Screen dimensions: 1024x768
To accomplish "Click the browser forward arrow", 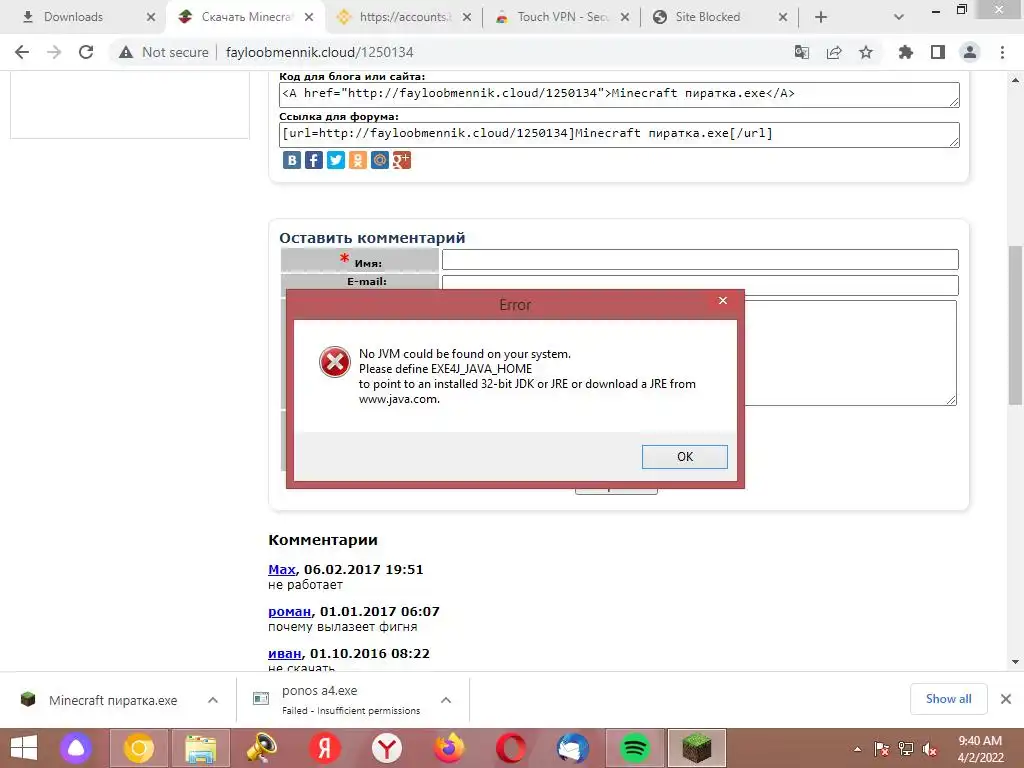I will tap(54, 52).
